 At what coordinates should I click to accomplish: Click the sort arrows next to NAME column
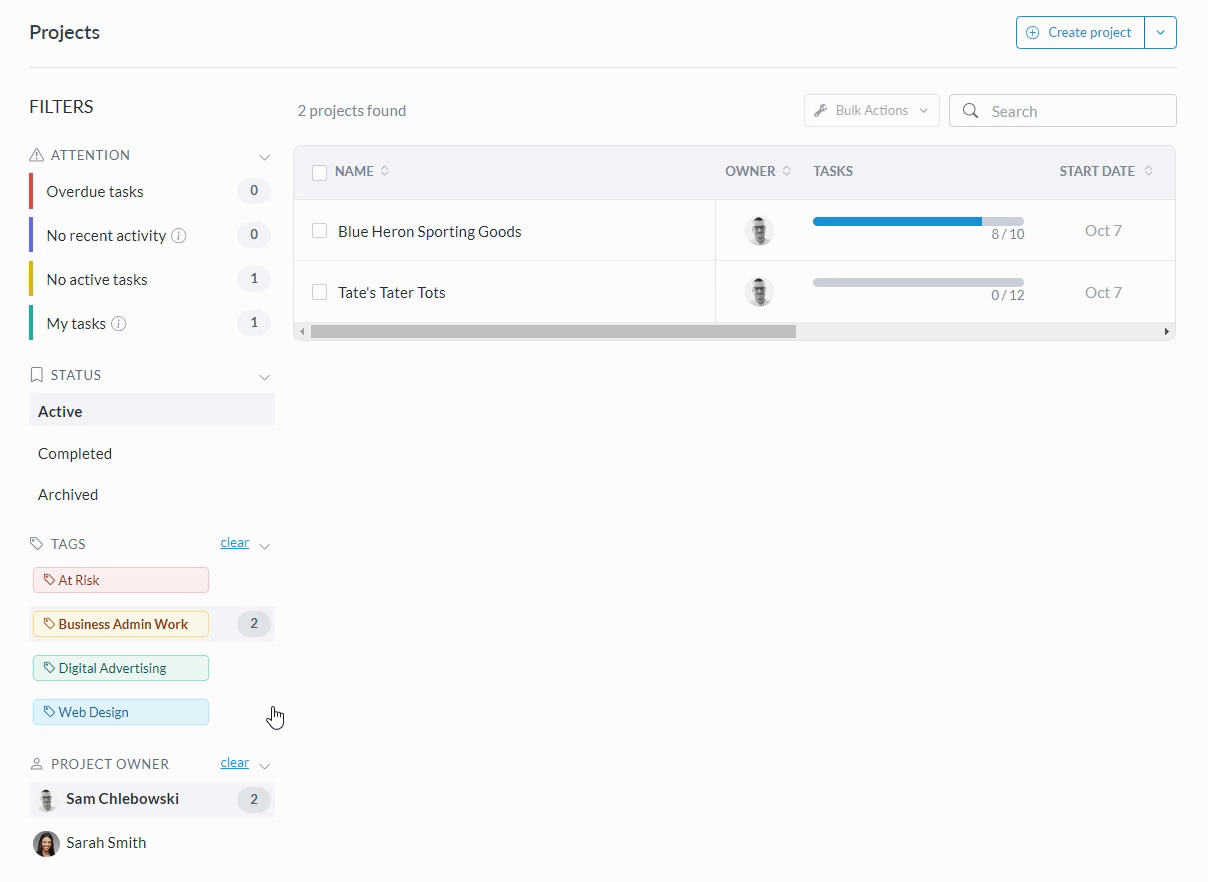click(x=385, y=171)
